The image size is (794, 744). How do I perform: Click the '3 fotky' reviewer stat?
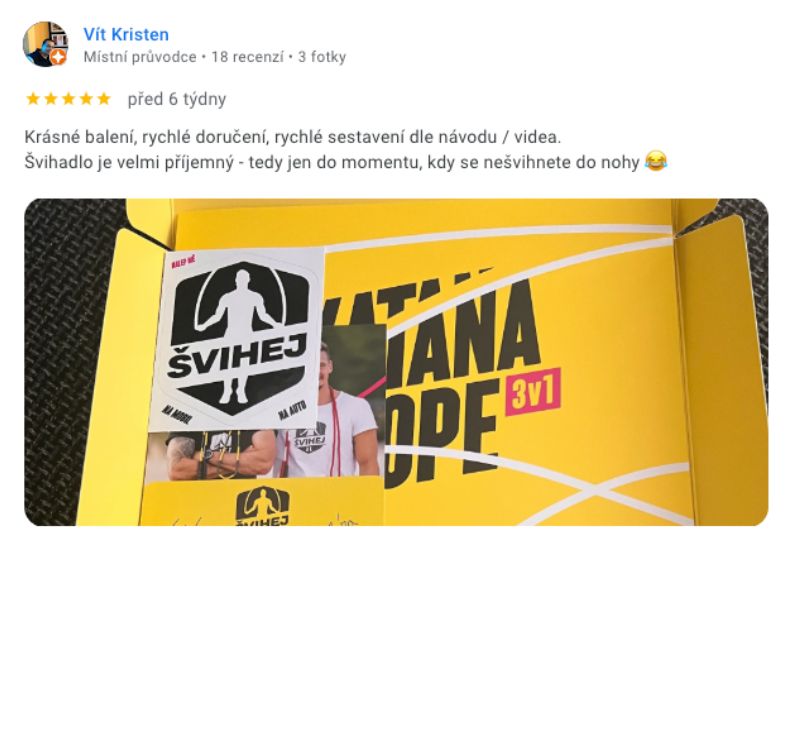322,57
